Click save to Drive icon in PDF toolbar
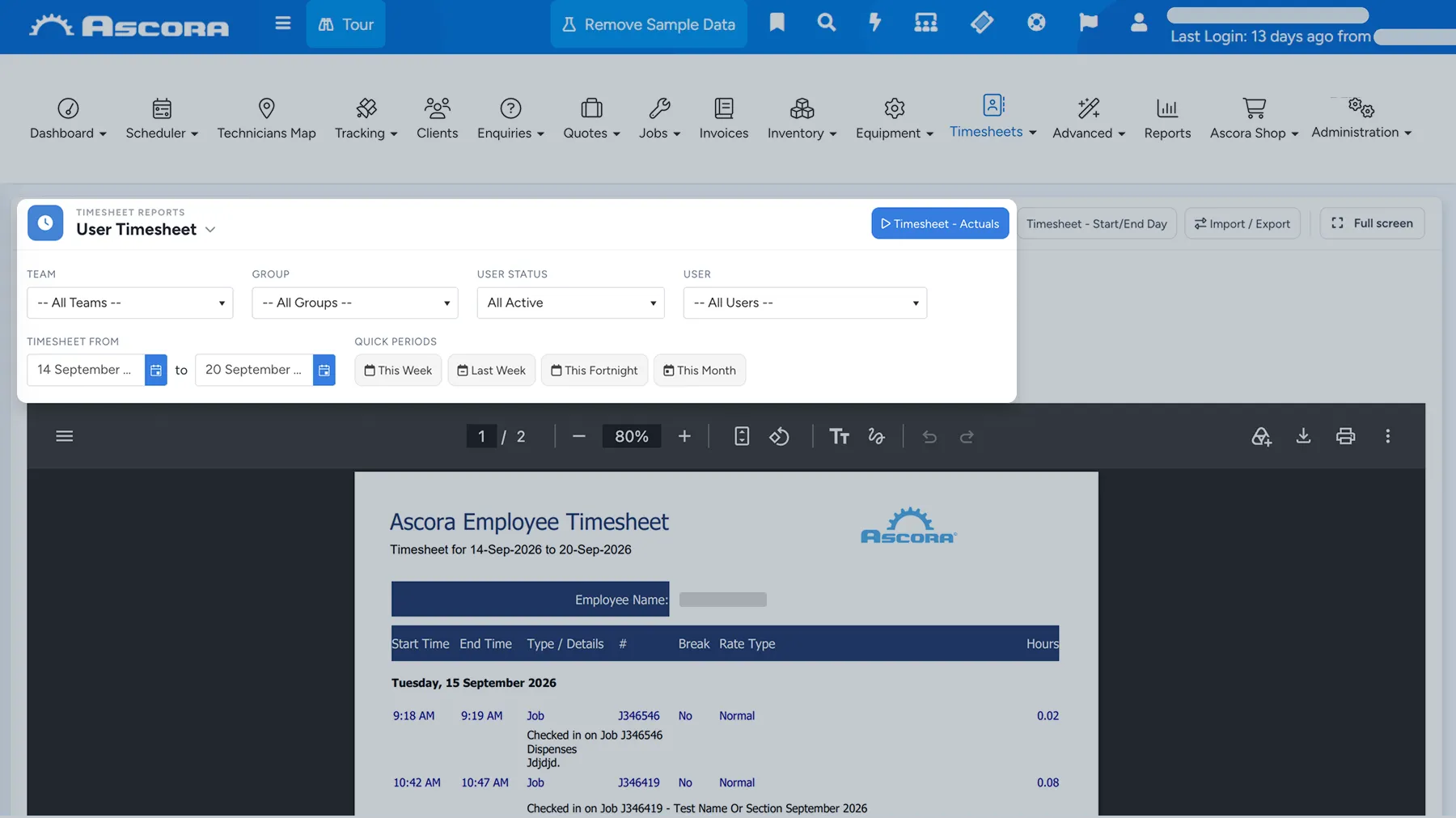1456x818 pixels. [1261, 437]
